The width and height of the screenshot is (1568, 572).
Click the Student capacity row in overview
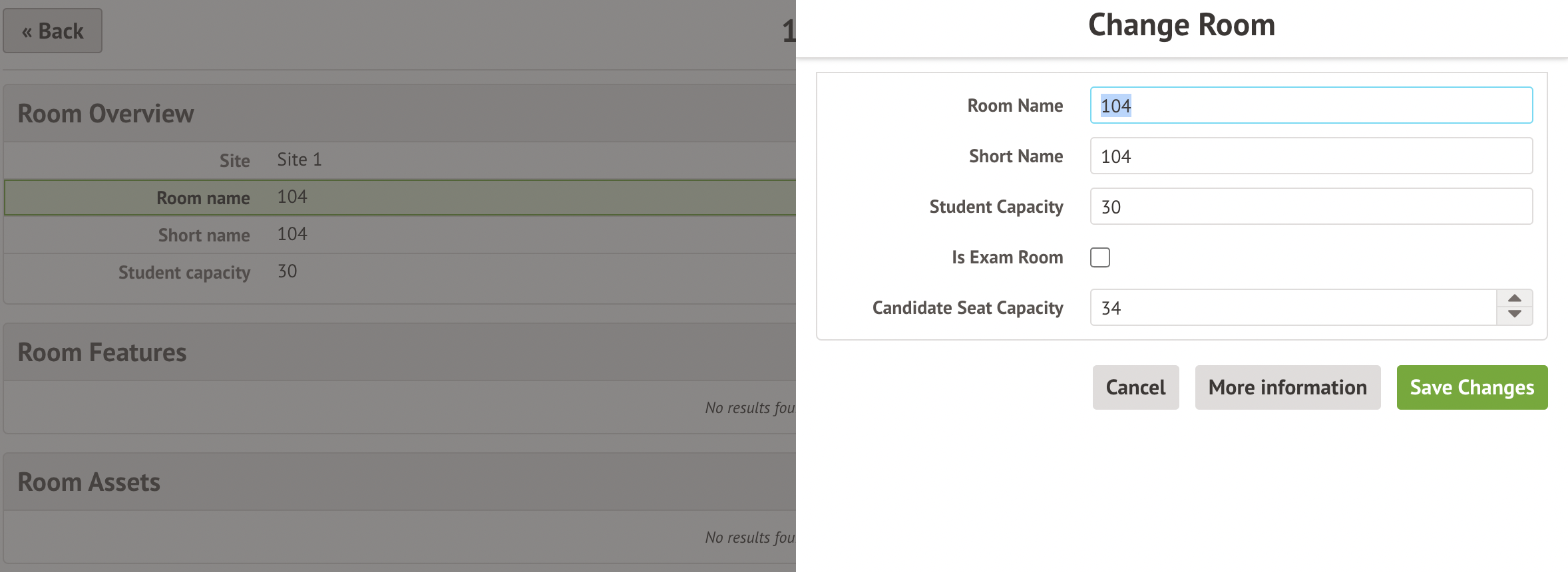[x=399, y=272]
